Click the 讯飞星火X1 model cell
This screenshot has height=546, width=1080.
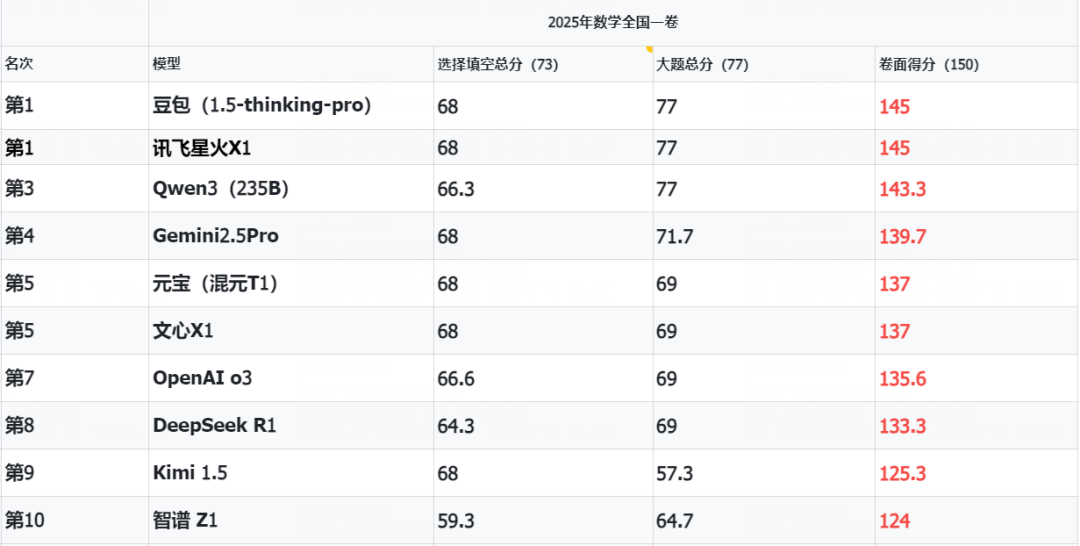coord(291,147)
